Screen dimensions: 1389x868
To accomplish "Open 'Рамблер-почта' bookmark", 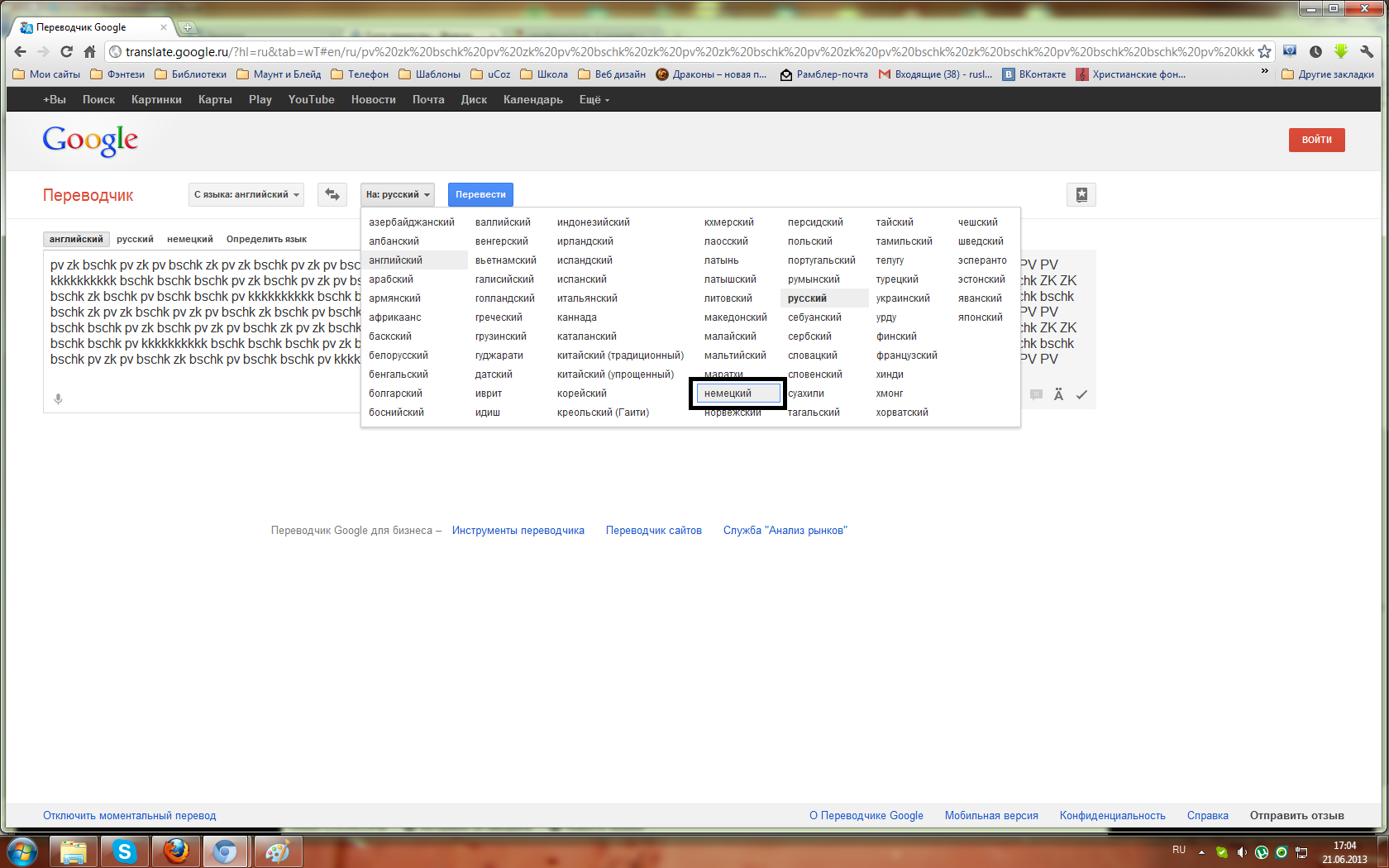I will (x=824, y=74).
